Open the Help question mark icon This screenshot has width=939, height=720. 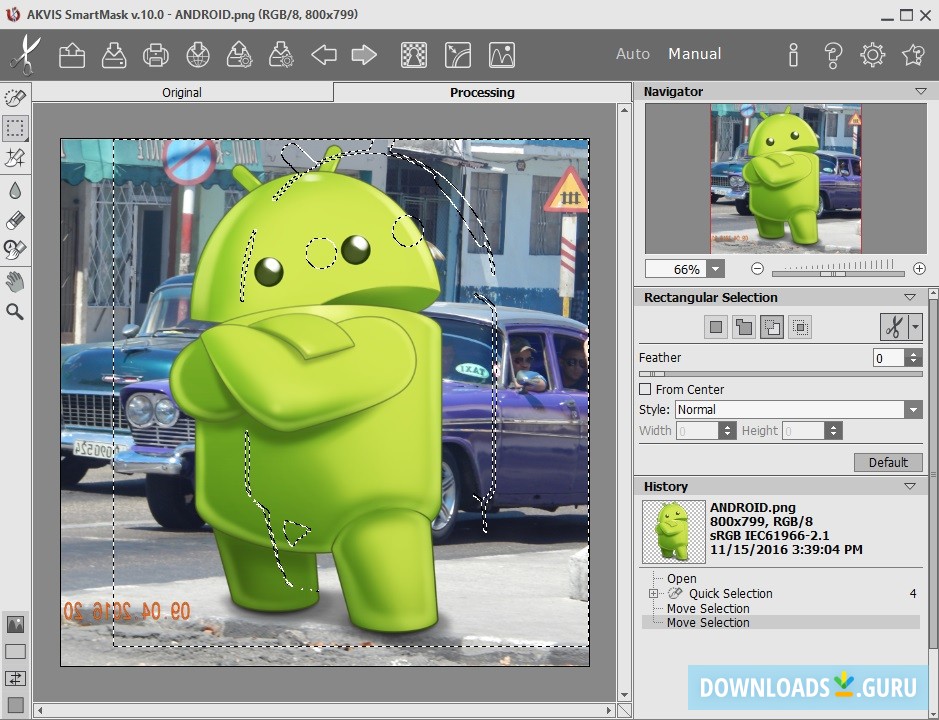click(x=833, y=54)
